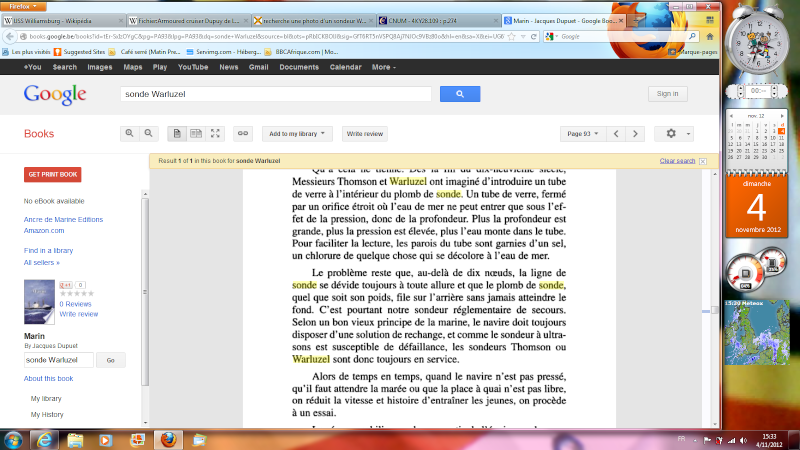Open the More menu in Google bar

[384, 67]
